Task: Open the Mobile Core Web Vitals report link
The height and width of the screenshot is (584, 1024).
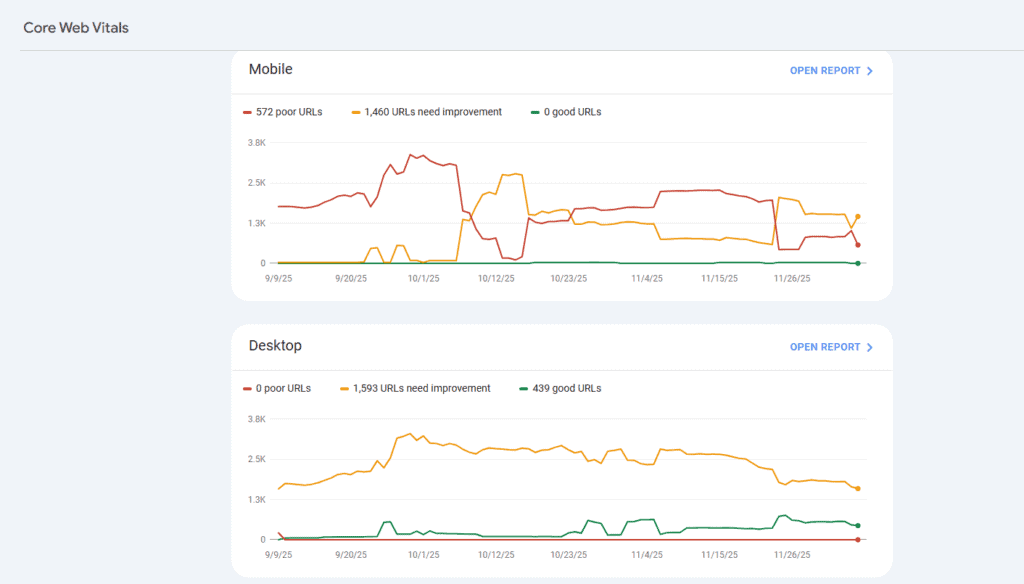Action: 824,71
